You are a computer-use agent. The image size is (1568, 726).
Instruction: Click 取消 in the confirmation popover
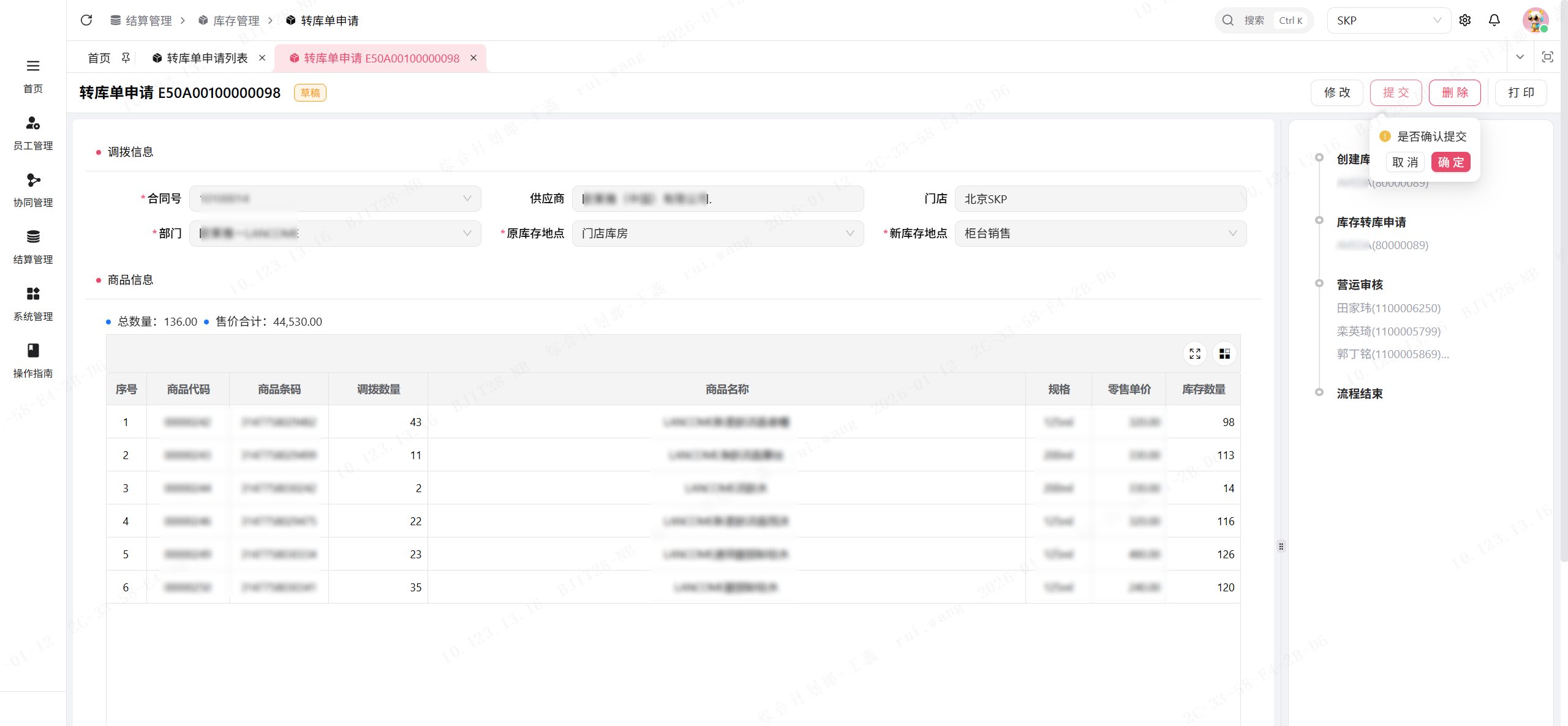click(x=1405, y=162)
